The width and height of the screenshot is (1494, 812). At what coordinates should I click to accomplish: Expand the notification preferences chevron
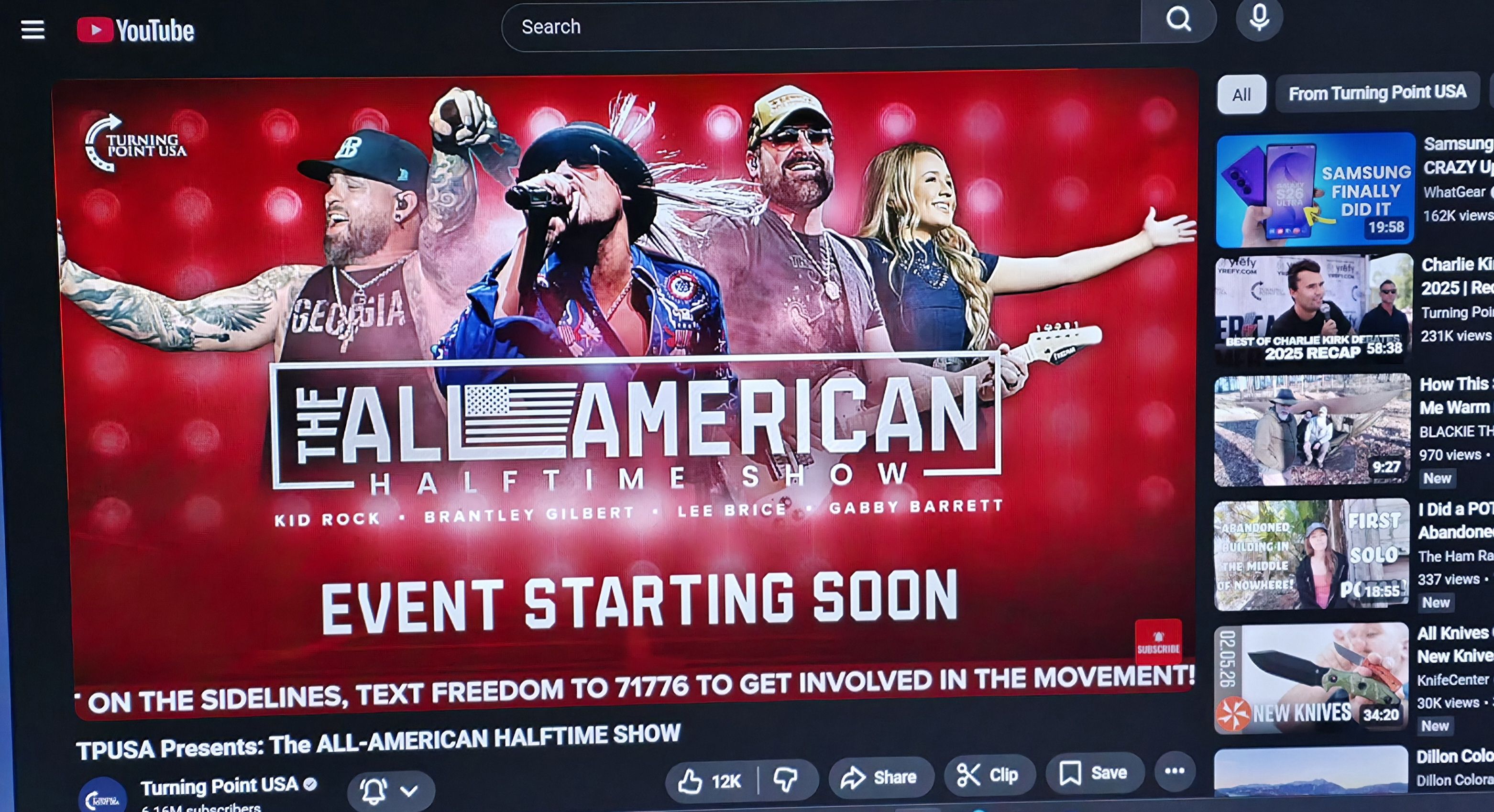click(409, 790)
